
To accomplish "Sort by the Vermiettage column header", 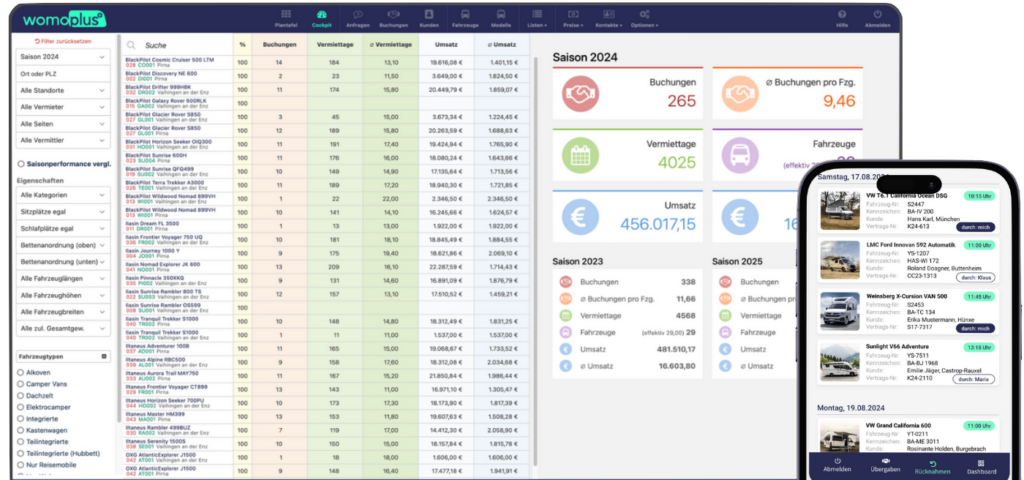I will (x=334, y=45).
